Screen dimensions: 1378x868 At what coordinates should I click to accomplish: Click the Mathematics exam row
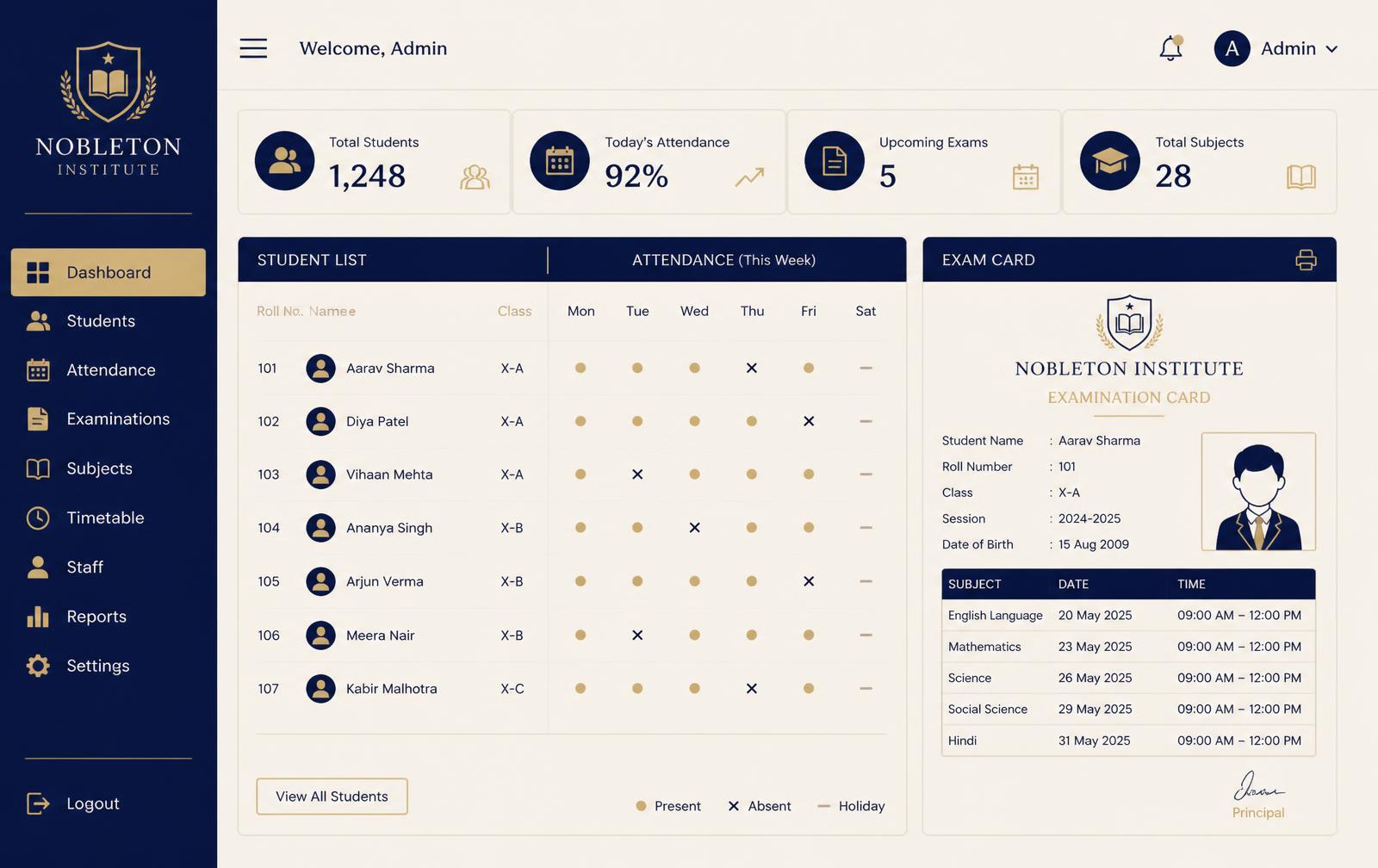coord(1128,647)
